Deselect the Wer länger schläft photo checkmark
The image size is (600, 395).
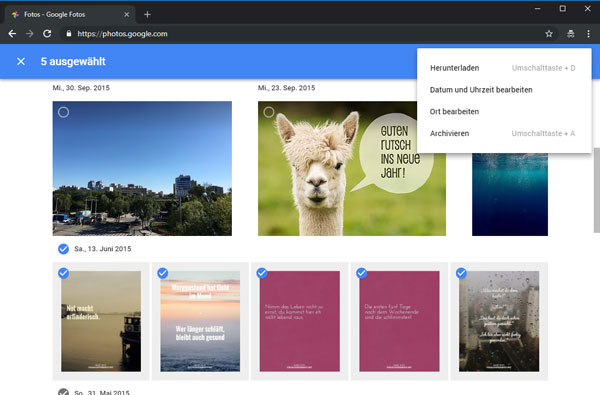click(x=163, y=273)
